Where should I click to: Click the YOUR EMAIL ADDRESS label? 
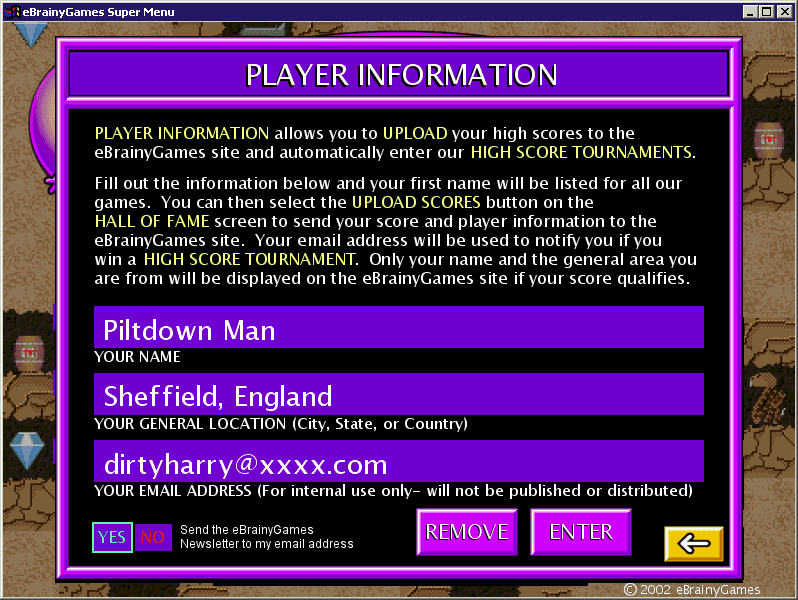tap(393, 491)
